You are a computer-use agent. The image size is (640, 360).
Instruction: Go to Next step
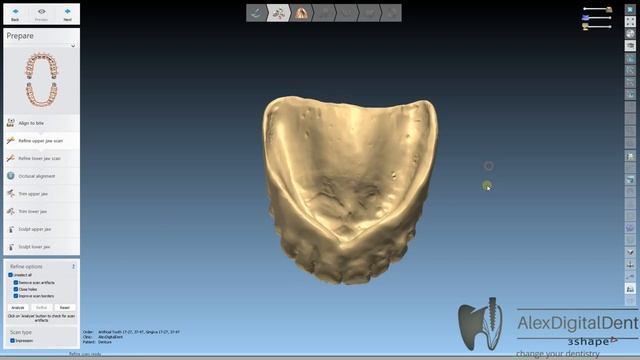point(67,14)
